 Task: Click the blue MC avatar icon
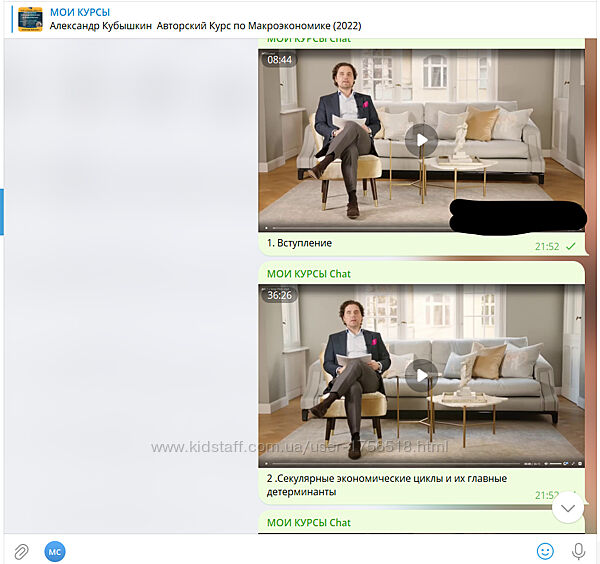(x=54, y=551)
